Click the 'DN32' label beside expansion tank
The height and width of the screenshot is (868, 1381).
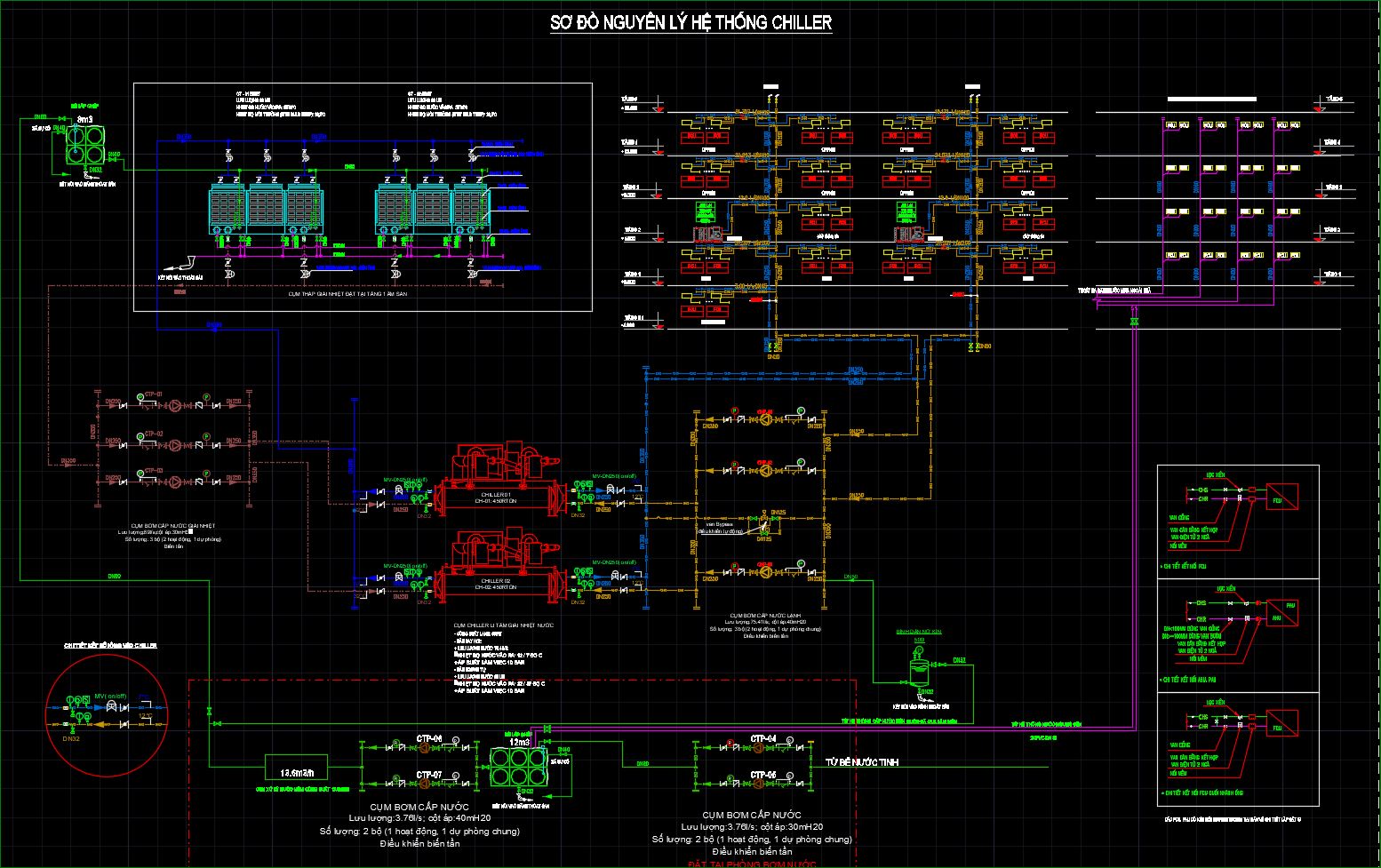pos(960,660)
